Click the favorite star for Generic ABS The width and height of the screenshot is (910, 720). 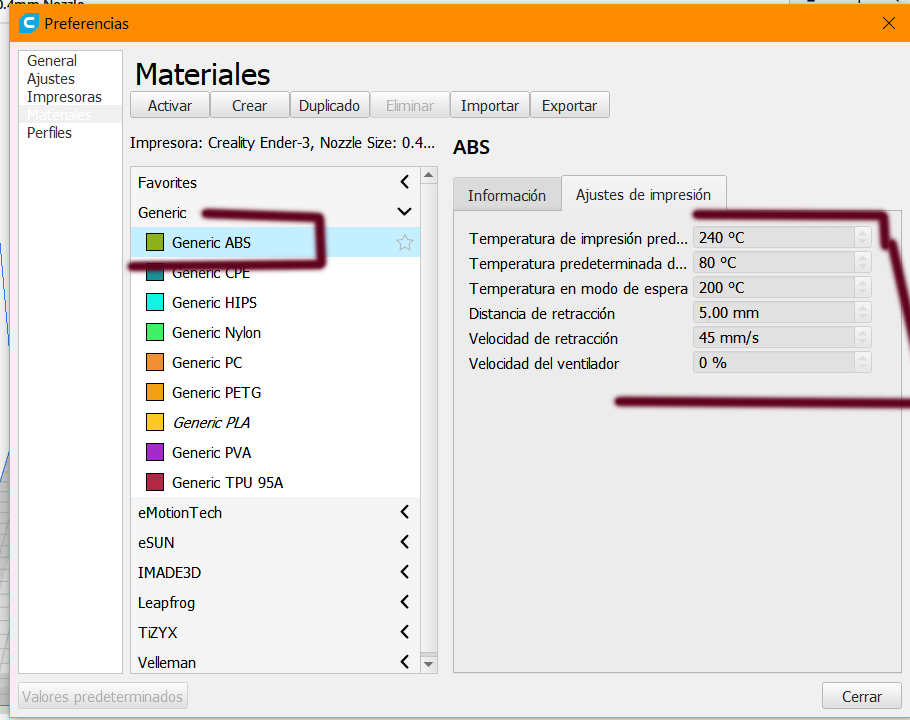tap(404, 243)
